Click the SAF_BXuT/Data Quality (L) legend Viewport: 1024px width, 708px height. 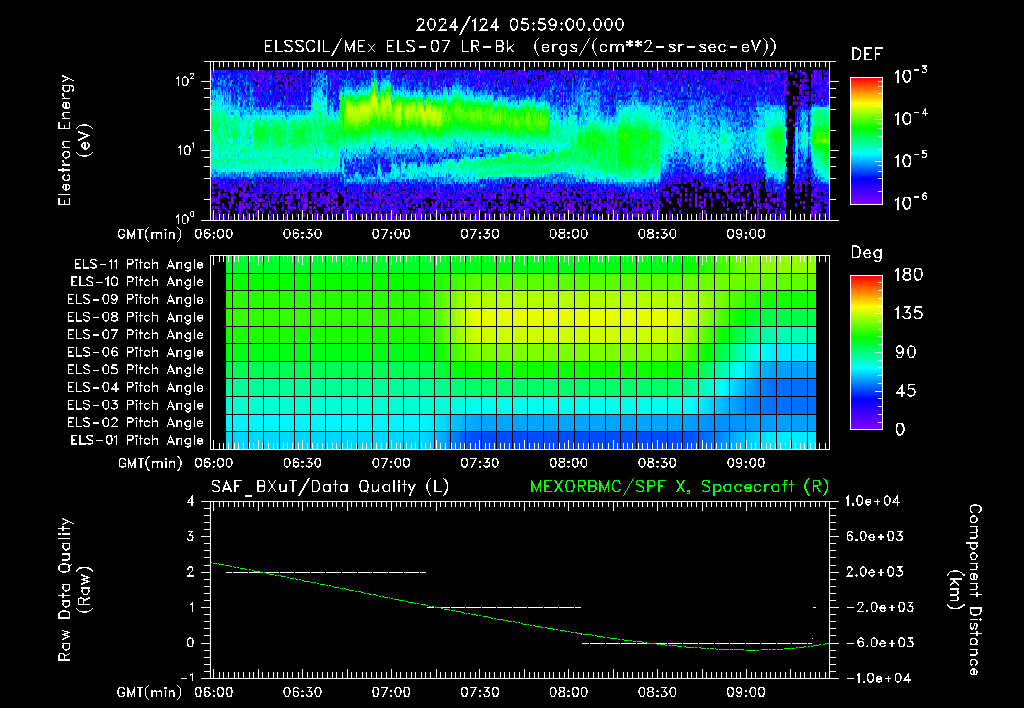[330, 487]
